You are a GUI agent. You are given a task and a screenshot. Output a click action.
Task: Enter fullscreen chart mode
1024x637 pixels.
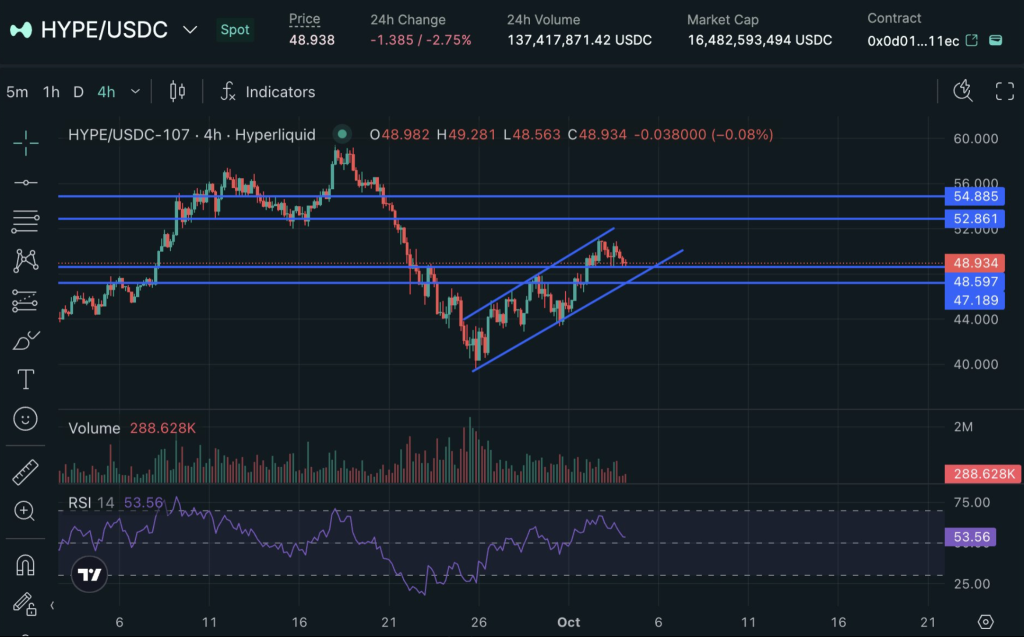(x=1004, y=91)
